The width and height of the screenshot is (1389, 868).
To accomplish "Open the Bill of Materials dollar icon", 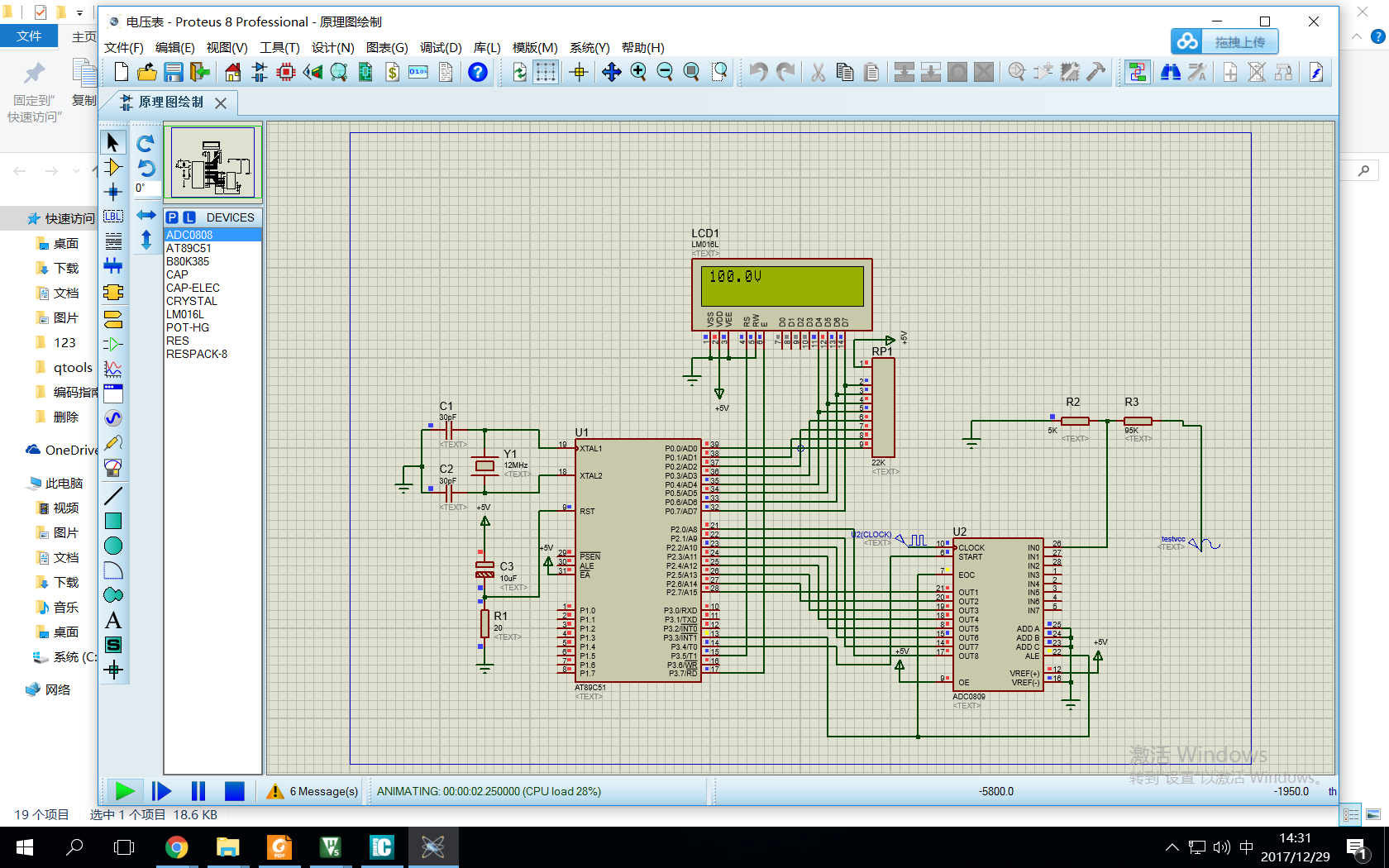I will [393, 73].
